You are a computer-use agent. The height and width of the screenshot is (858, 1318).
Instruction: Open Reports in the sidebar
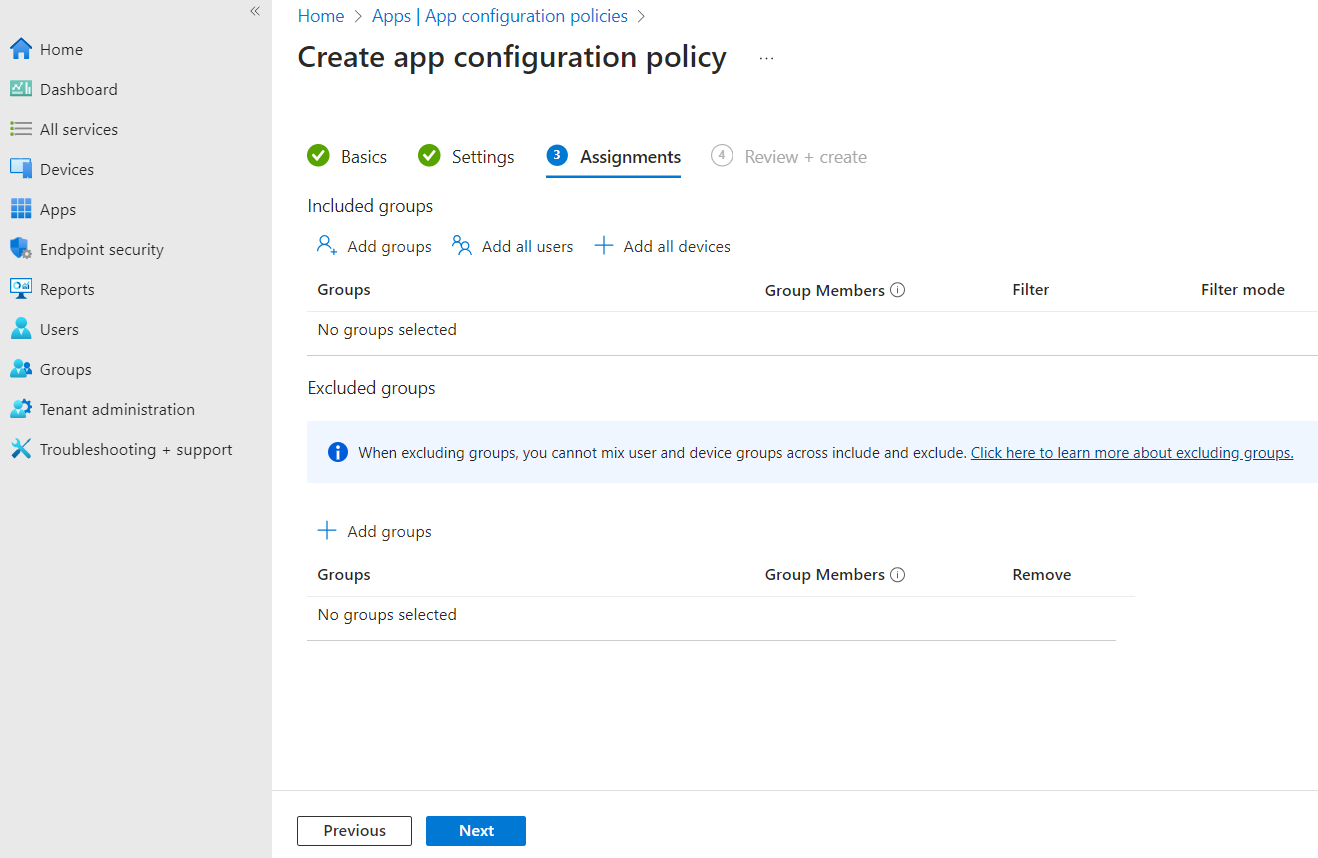tap(67, 289)
